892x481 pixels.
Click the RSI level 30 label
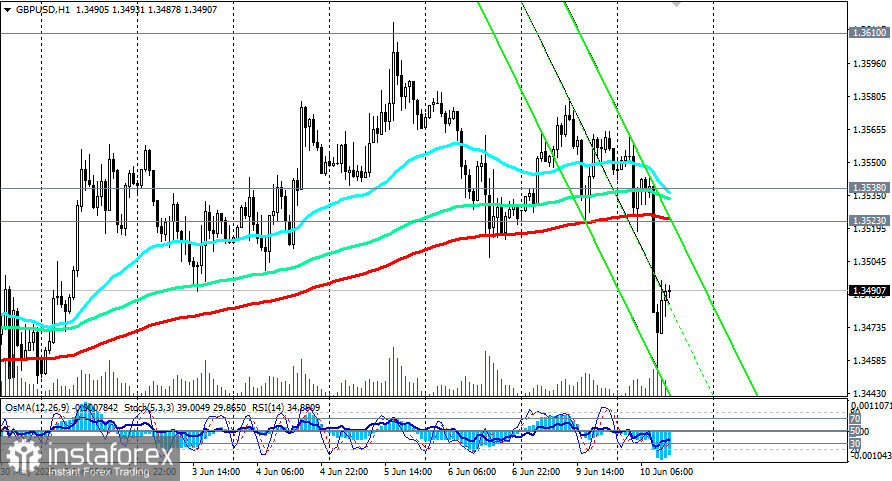[x=854, y=443]
